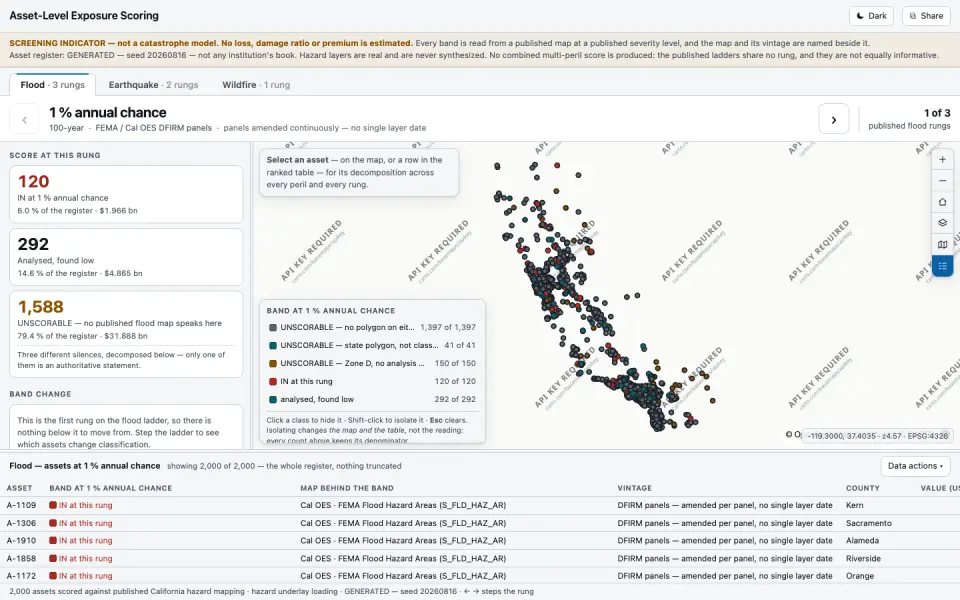Zoom out of the map

click(942, 181)
